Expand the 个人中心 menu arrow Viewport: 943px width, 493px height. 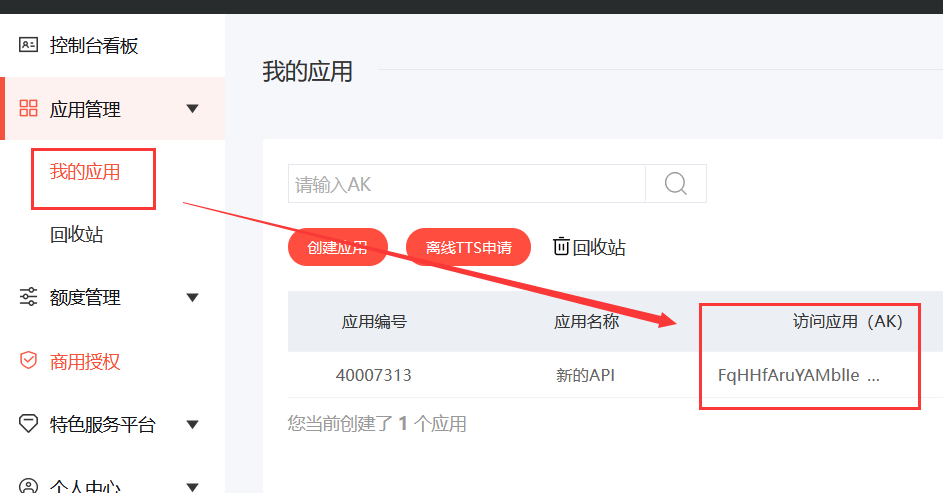click(192, 487)
